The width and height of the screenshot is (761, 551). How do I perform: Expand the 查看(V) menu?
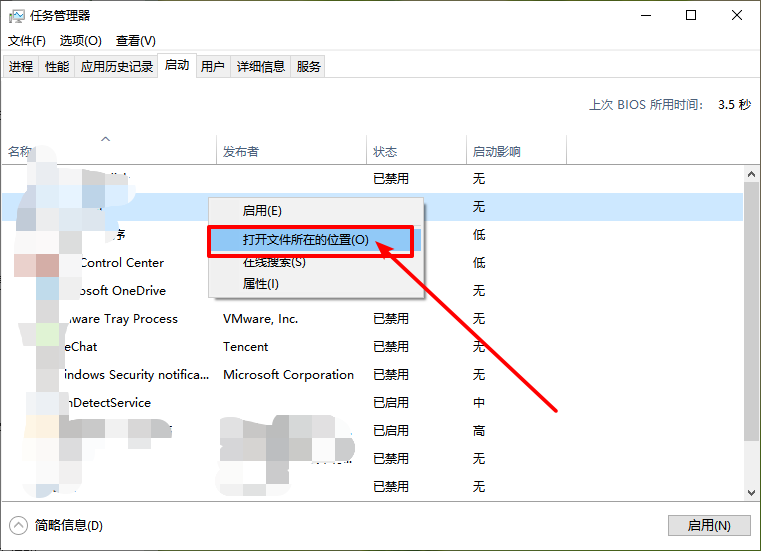coord(136,41)
